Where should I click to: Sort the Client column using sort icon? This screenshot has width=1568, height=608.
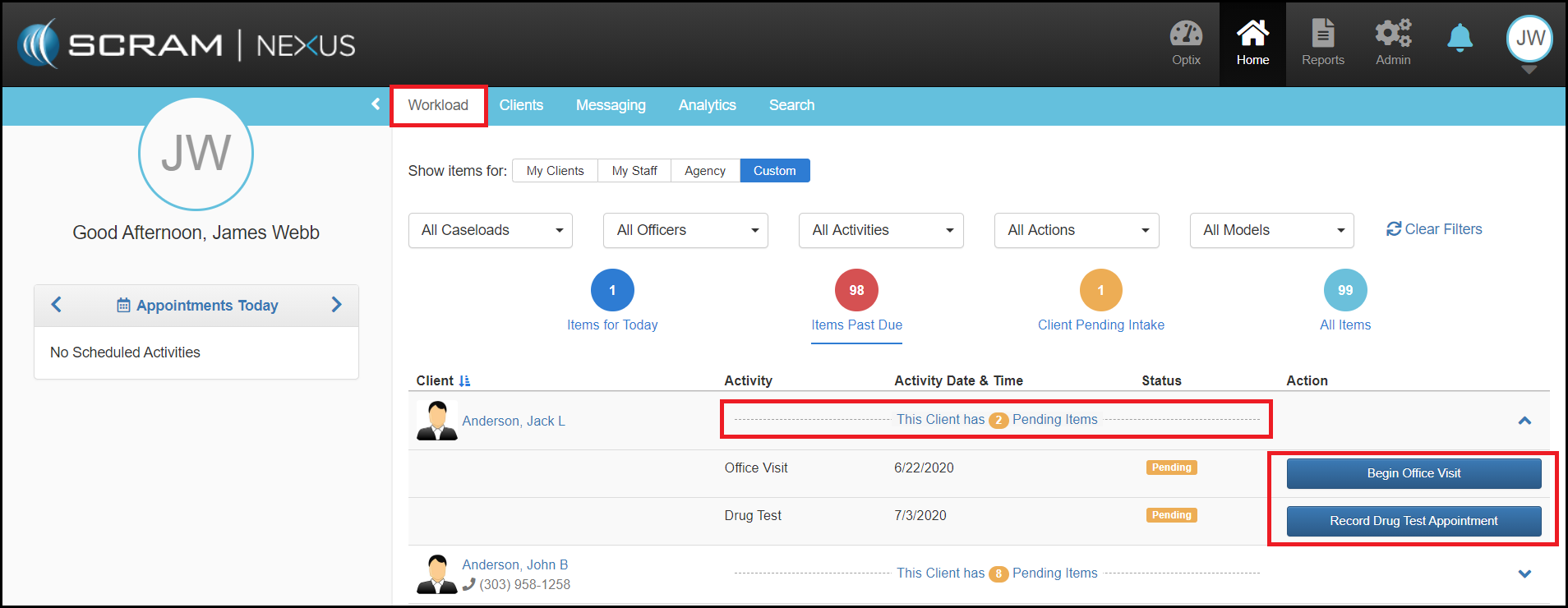click(x=464, y=381)
